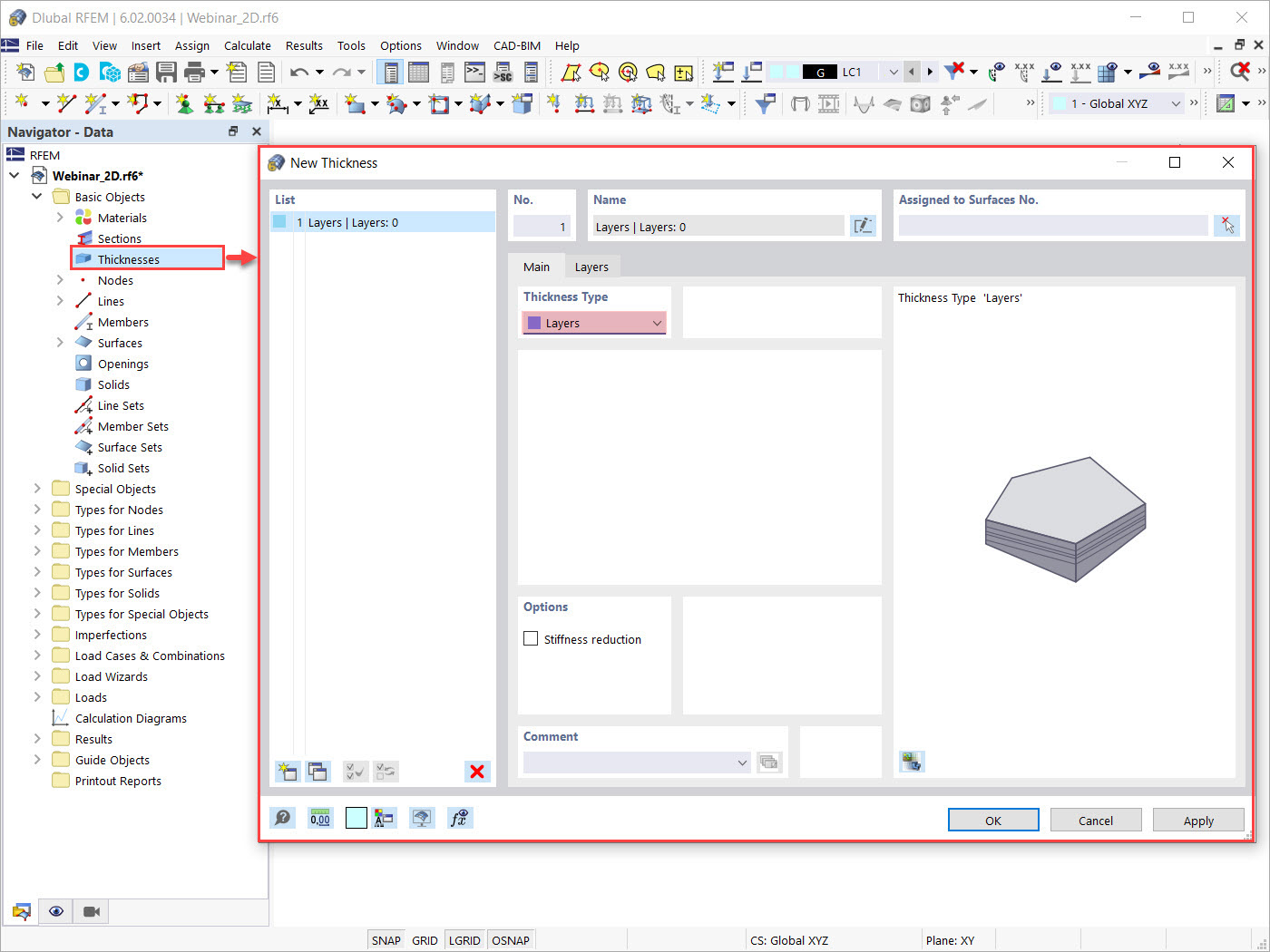Toggle LGRID in the status bar
The width and height of the screenshot is (1270, 952).
(x=464, y=940)
